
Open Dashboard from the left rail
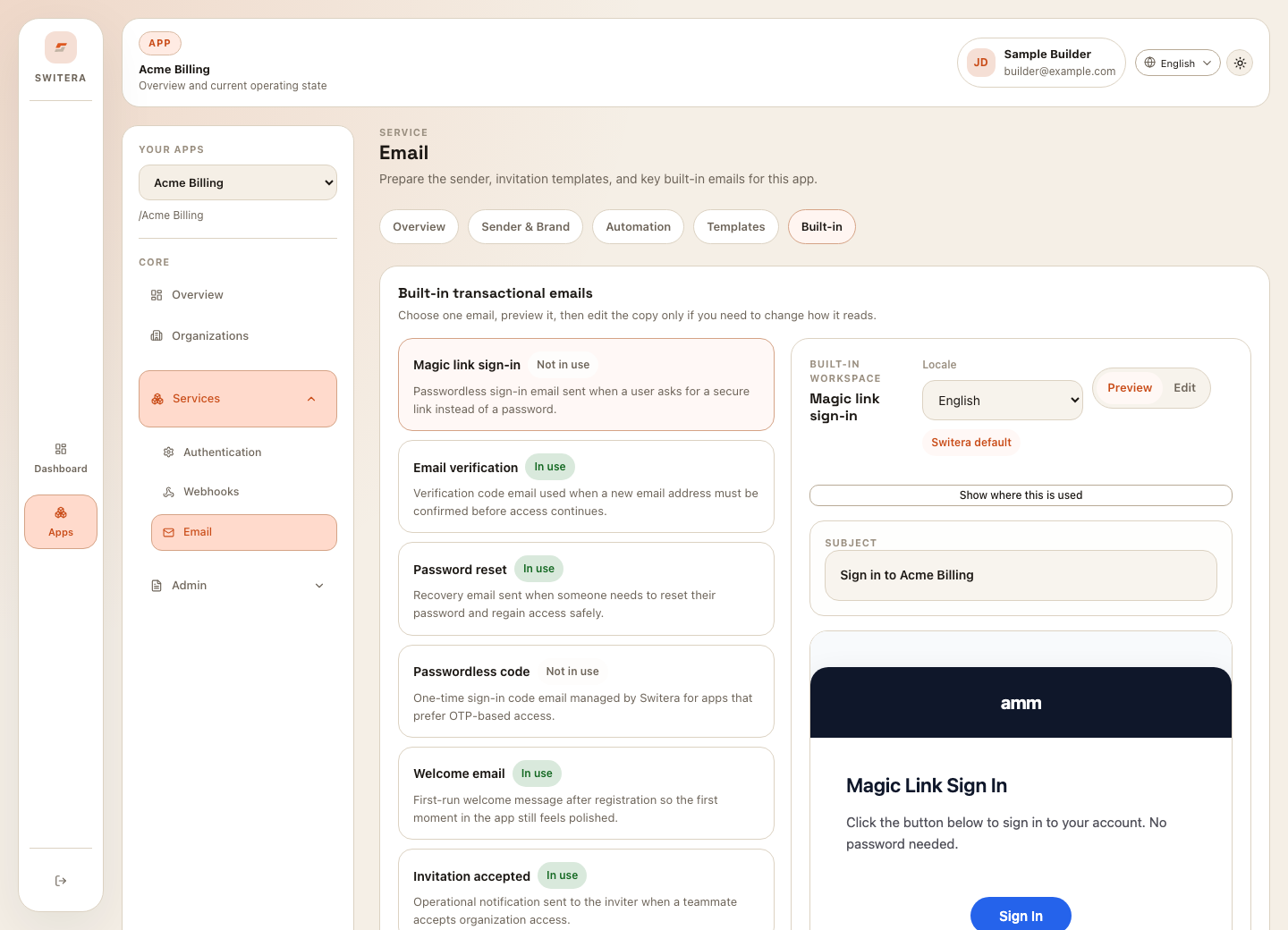pos(61,458)
